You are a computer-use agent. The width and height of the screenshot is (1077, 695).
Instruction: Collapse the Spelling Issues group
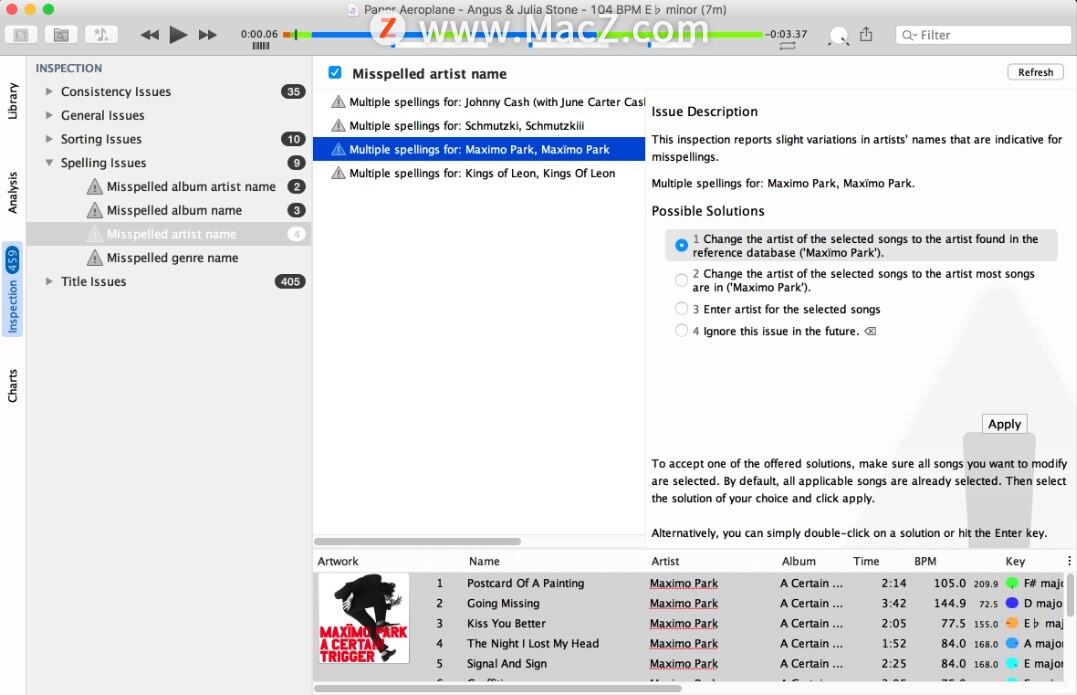click(x=49, y=163)
